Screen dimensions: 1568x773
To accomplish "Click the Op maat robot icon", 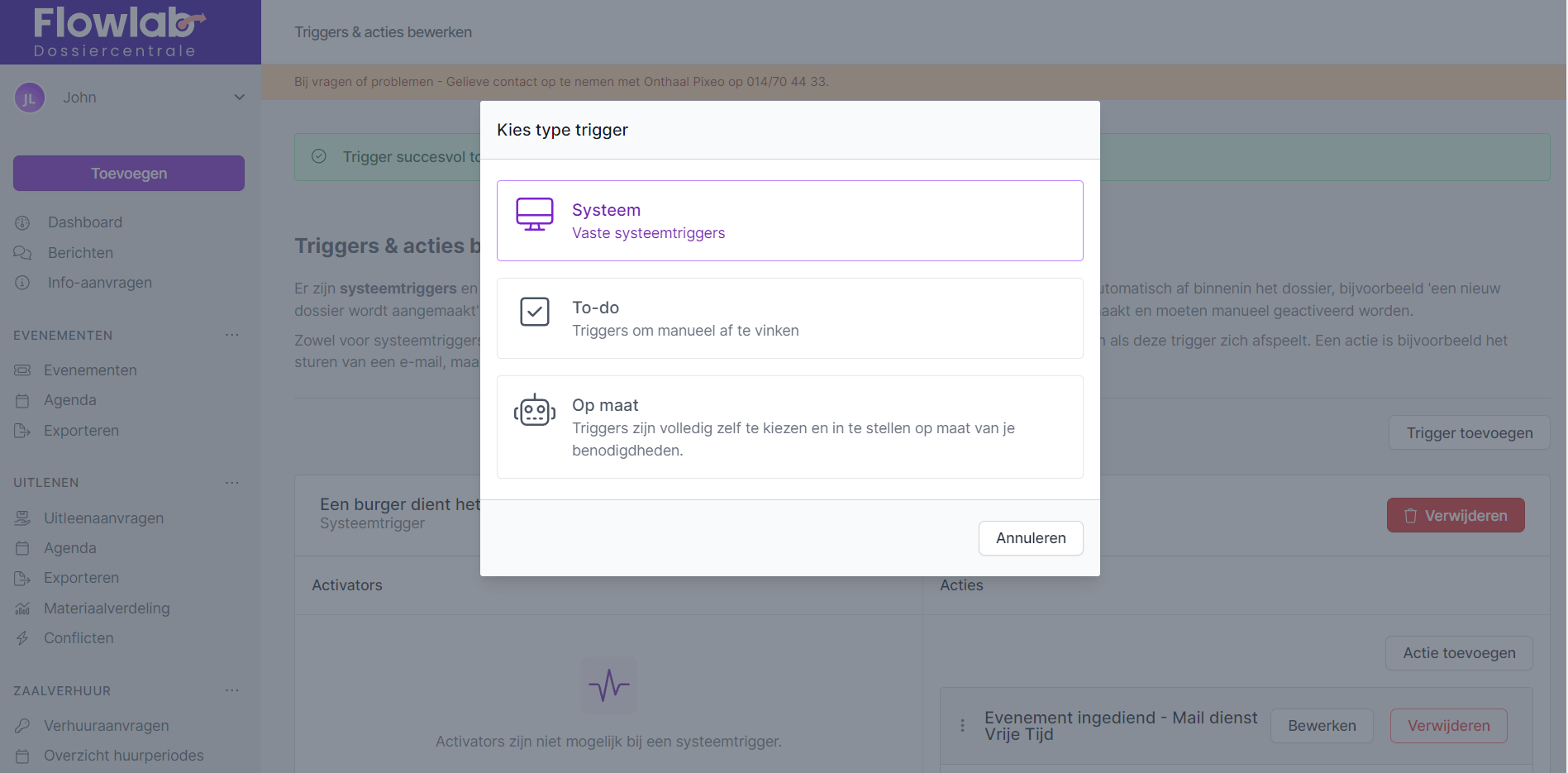I will 534,410.
